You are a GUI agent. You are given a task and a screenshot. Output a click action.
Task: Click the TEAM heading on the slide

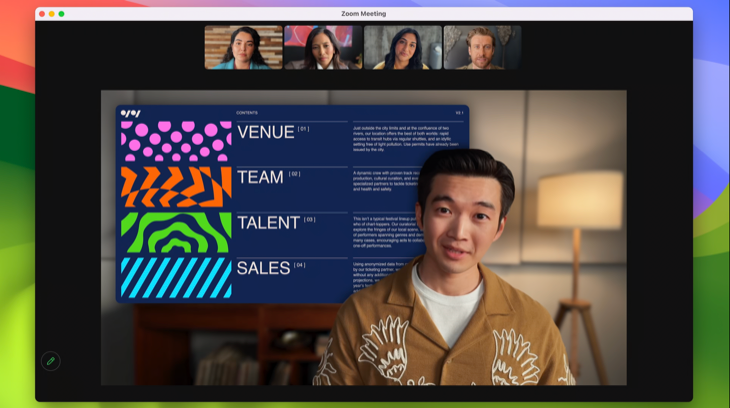[x=260, y=177]
